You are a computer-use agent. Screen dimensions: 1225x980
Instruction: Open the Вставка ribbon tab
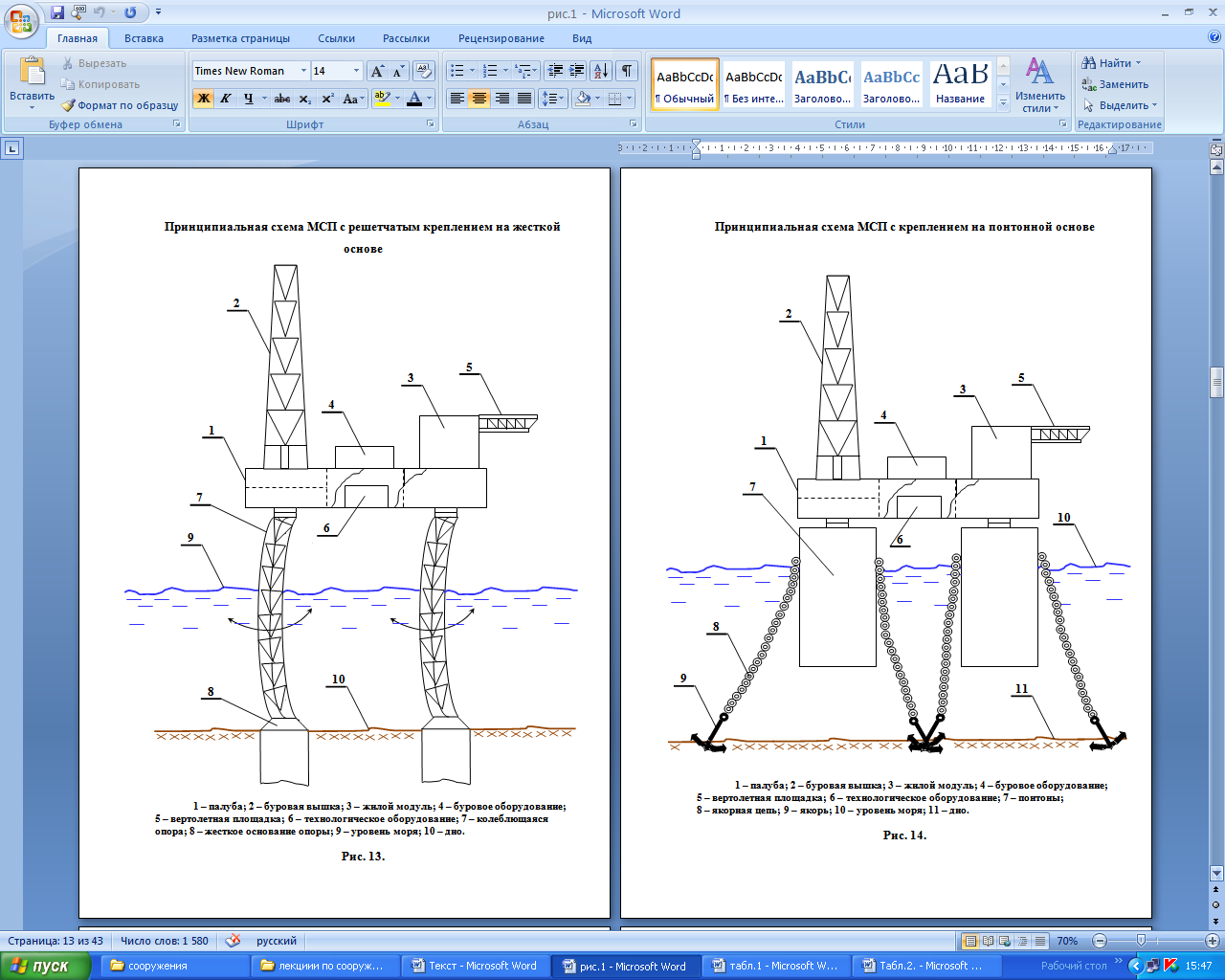(144, 38)
